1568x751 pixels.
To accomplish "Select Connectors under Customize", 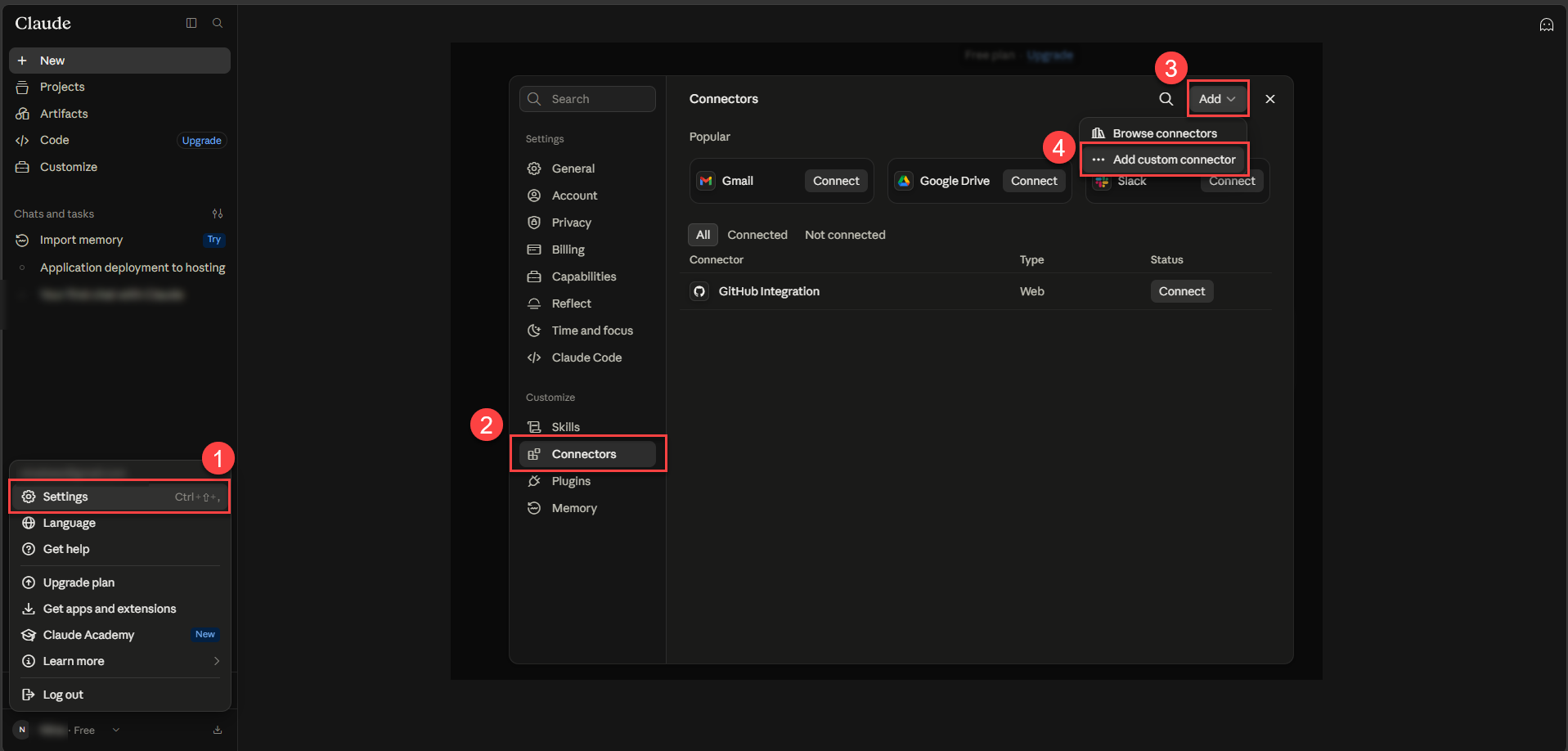I will [587, 454].
